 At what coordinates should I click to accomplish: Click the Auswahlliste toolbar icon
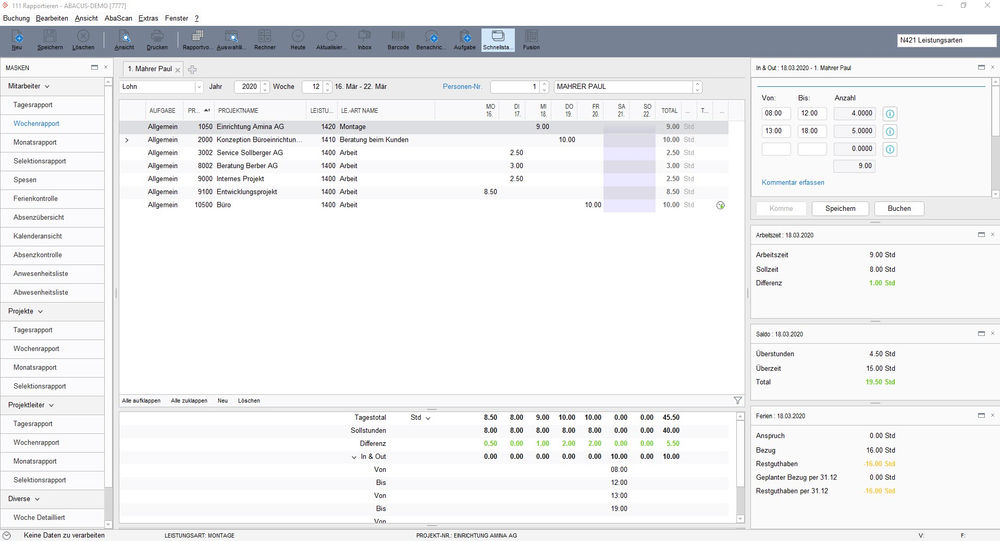click(x=231, y=40)
